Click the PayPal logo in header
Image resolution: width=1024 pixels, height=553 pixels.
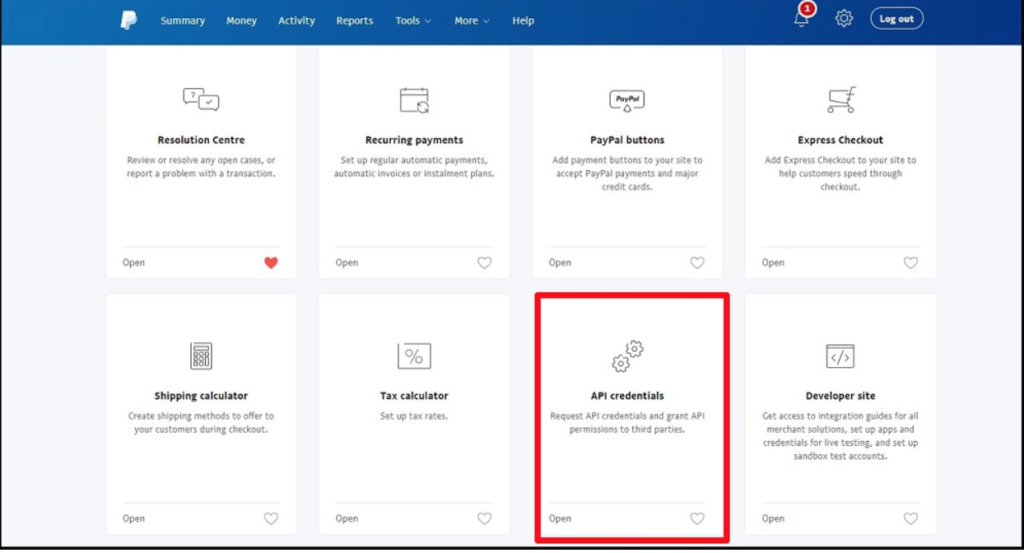click(129, 20)
